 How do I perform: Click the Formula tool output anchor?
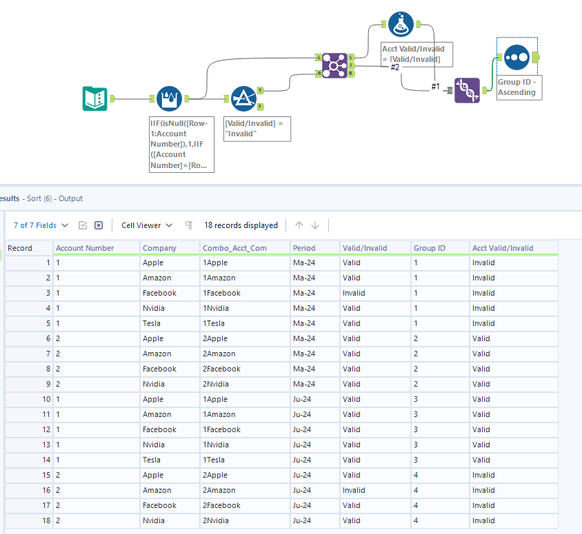(x=418, y=24)
